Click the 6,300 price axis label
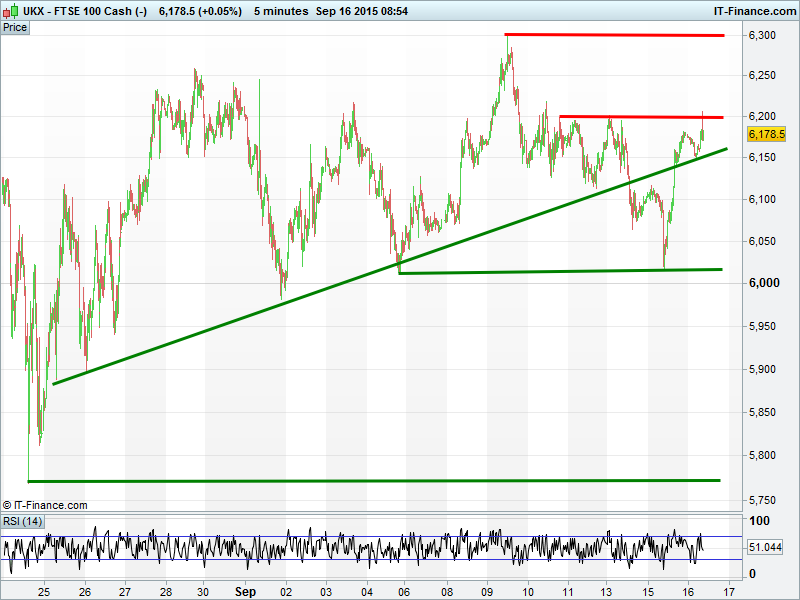 (762, 35)
